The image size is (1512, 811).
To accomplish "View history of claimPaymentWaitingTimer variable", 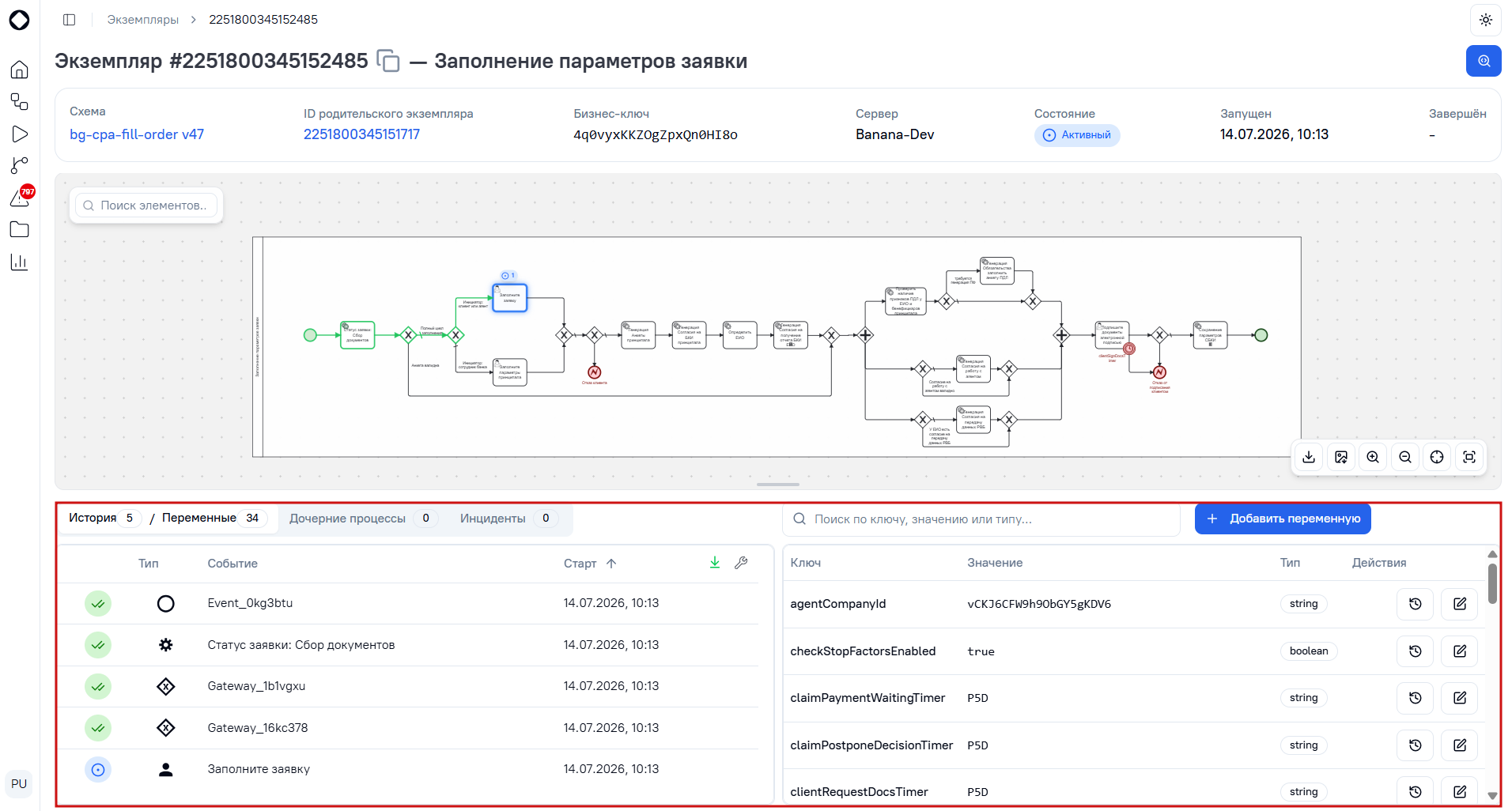I will (x=1416, y=698).
